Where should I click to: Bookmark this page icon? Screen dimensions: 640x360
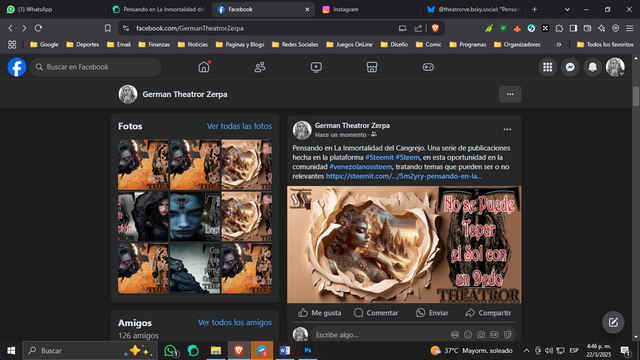(x=108, y=28)
